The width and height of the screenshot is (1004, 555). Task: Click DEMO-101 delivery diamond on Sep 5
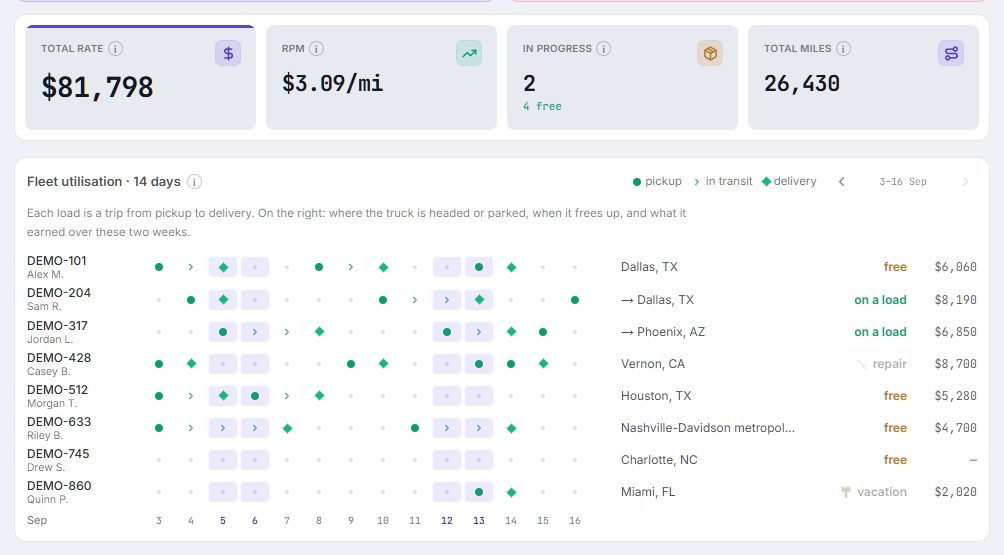(223, 267)
